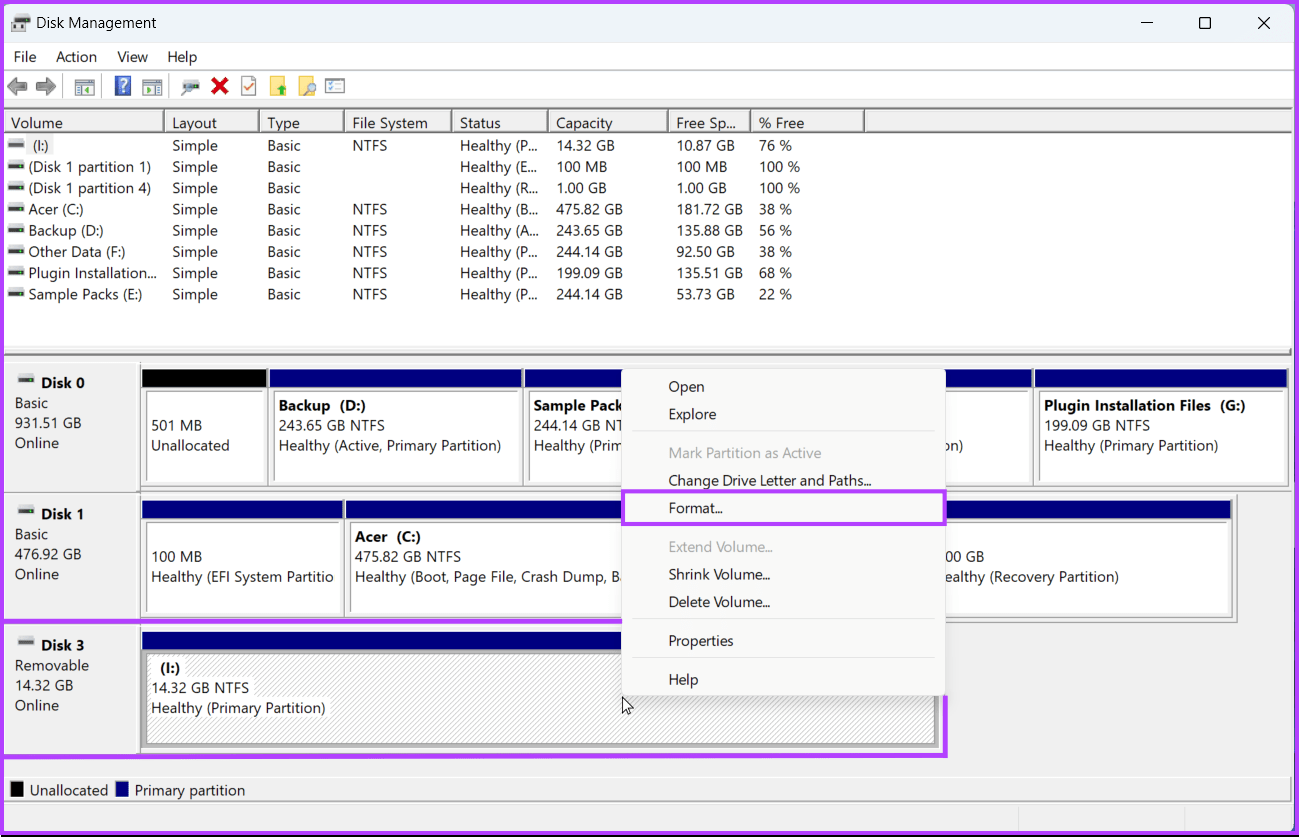Open Properties from the context menu

(x=783, y=641)
